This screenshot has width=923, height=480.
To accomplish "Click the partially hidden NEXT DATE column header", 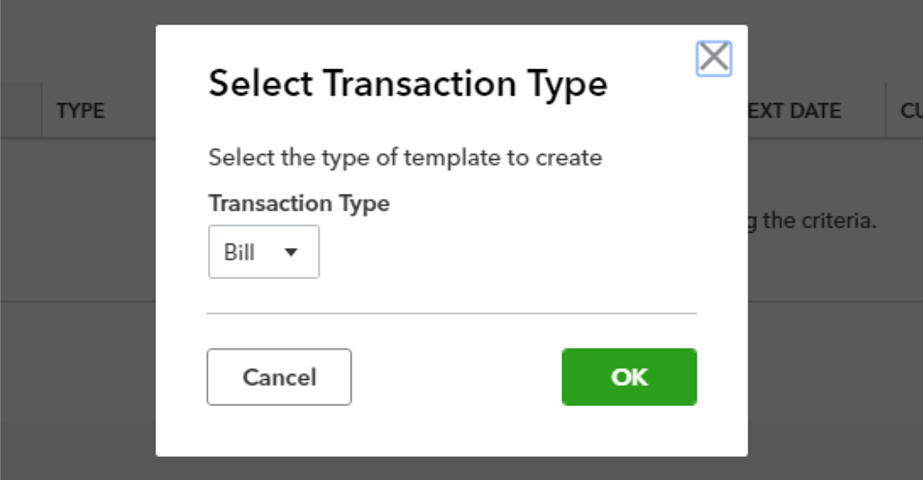I will (x=794, y=111).
